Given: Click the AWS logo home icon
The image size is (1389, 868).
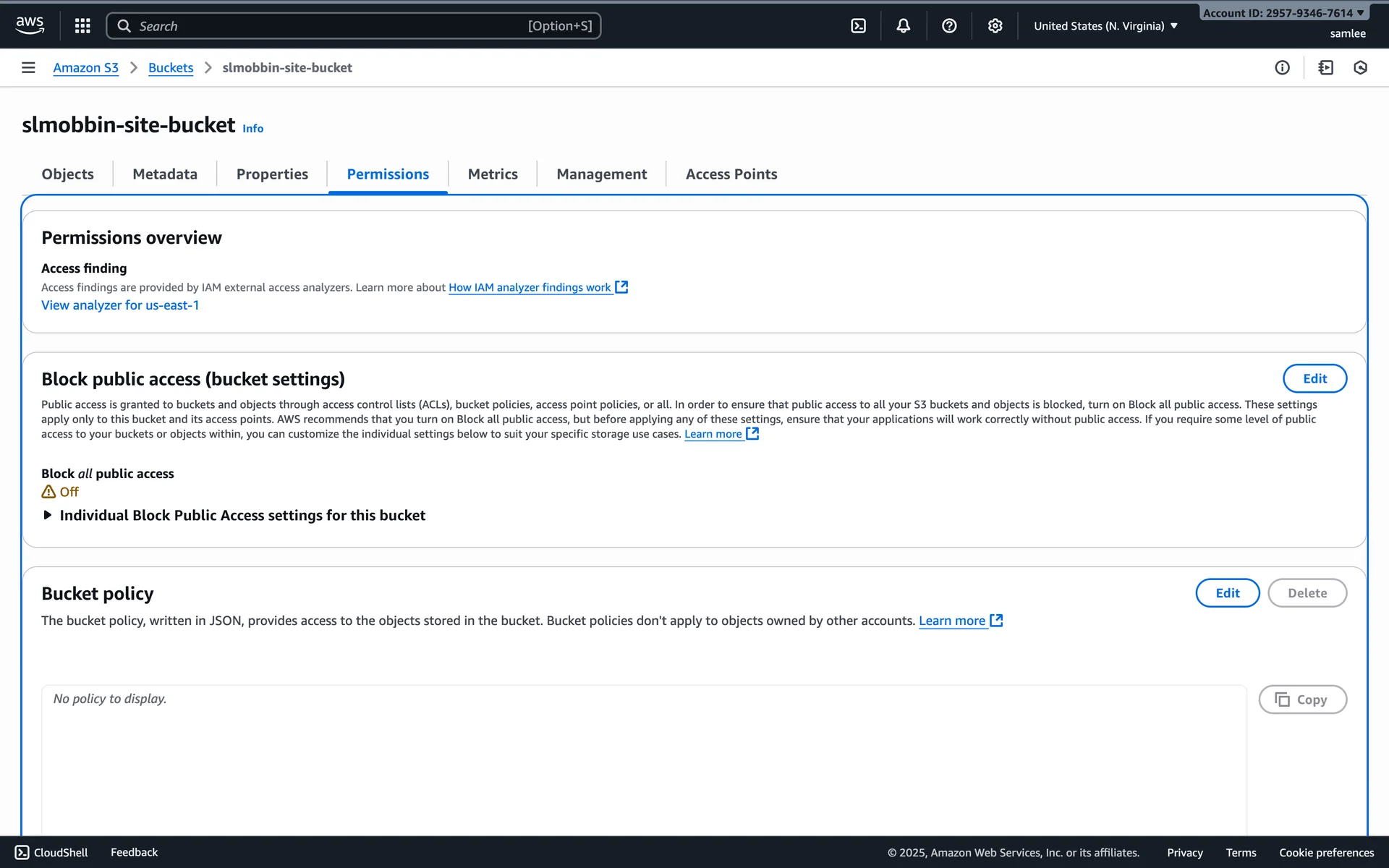Looking at the screenshot, I should click(x=30, y=25).
